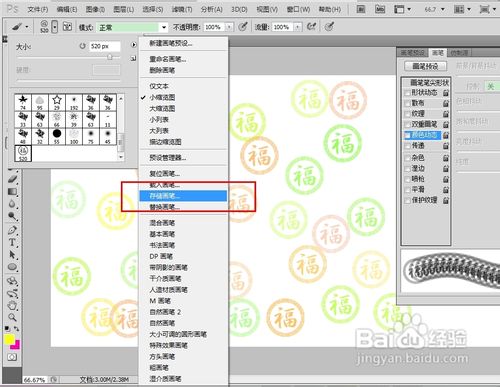Choose 复位画笔... menu entry
500x387 pixels.
[183, 174]
